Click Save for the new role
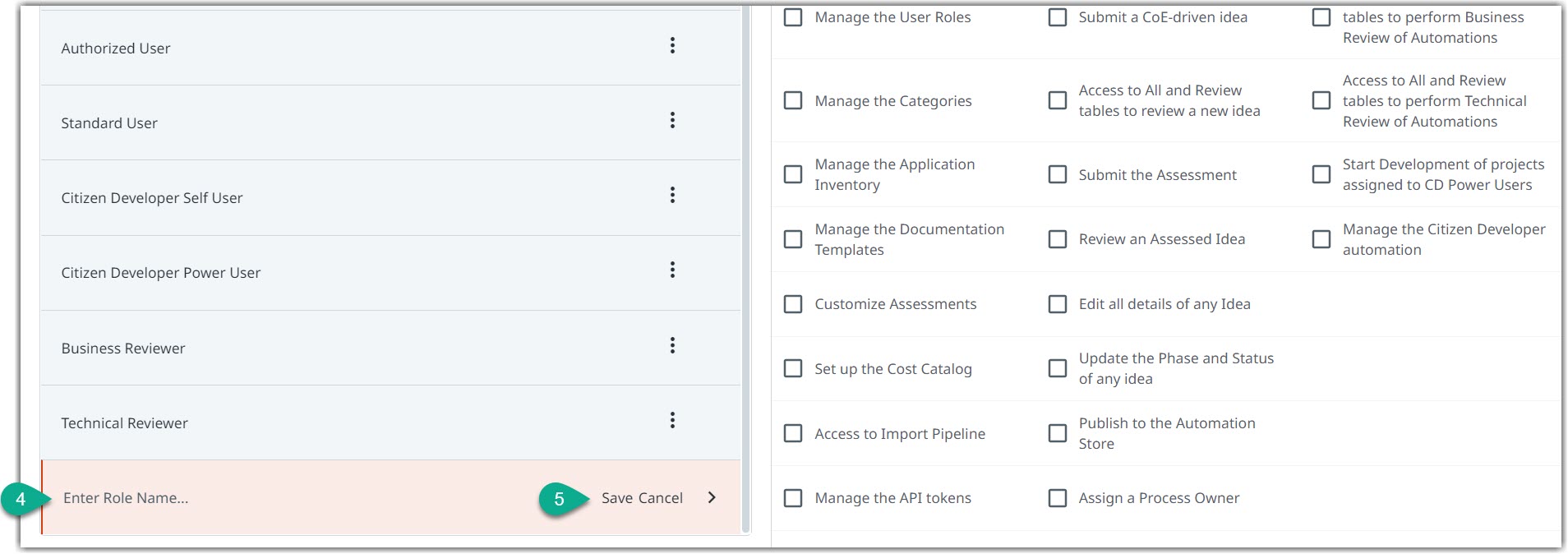The width and height of the screenshot is (1568, 554). [616, 498]
